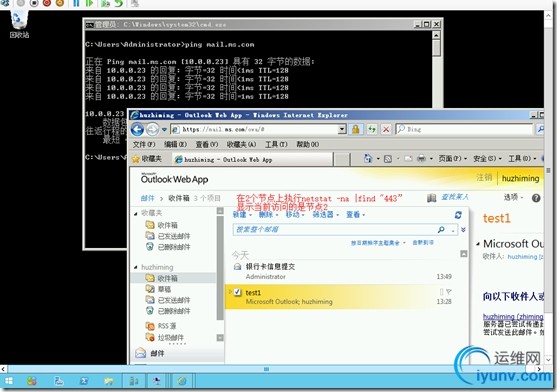
Task: Click the square stop icon in VM toolbar
Action: click(x=34, y=3)
